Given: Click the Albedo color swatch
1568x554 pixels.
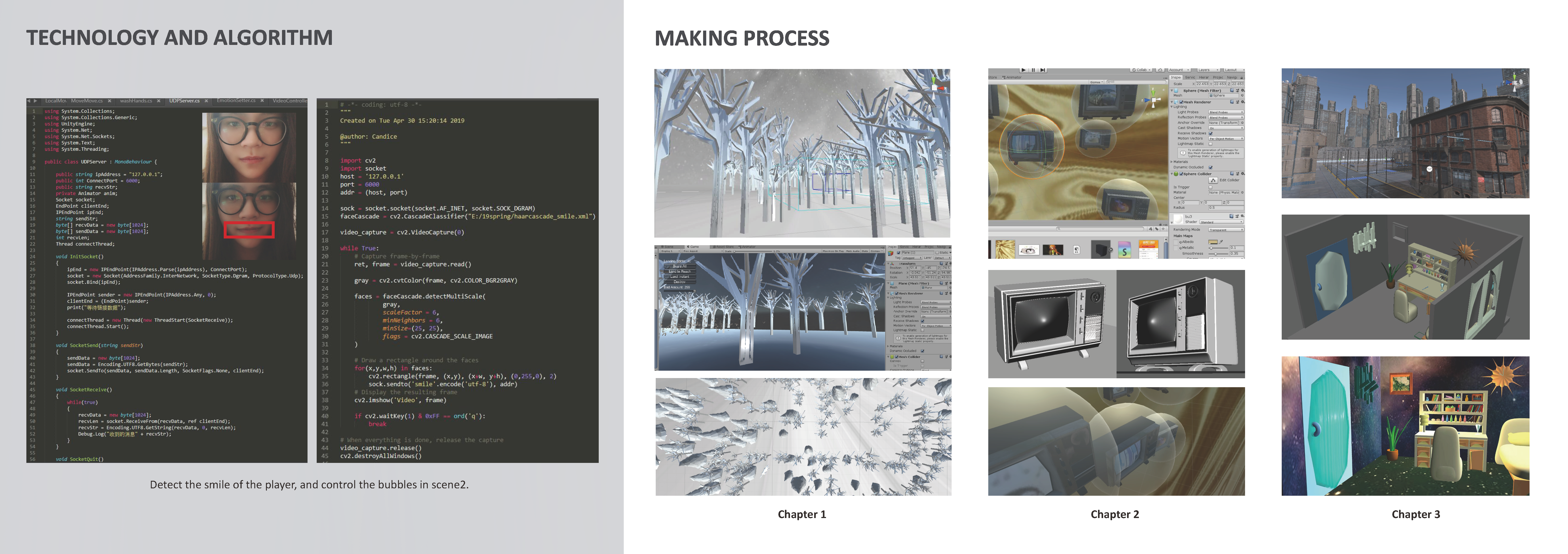Looking at the screenshot, I should coord(1213,242).
